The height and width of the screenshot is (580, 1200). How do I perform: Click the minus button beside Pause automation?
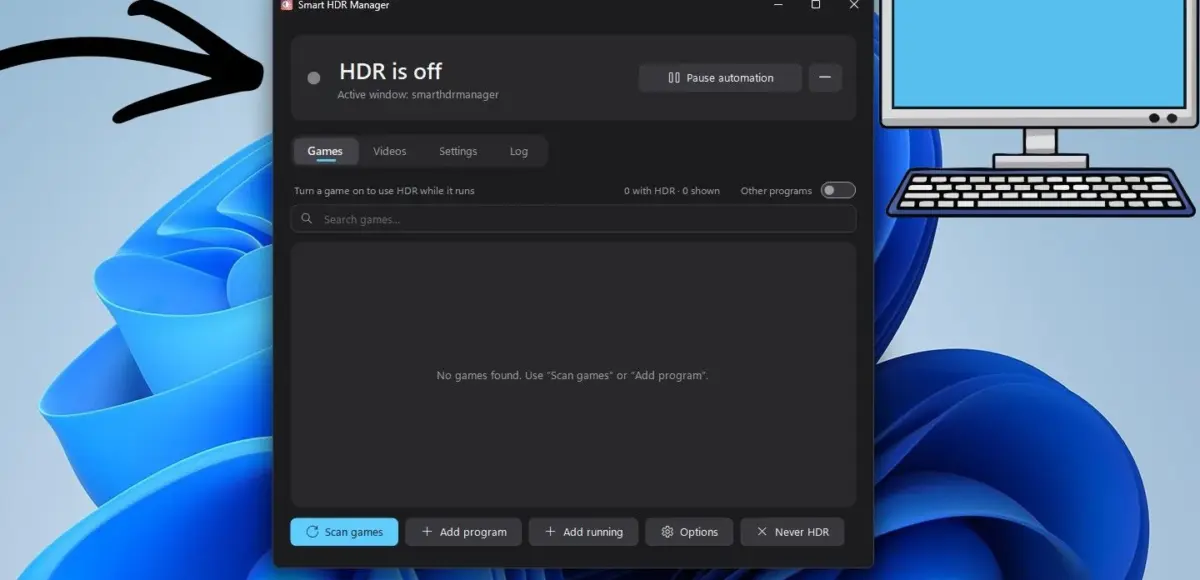point(825,78)
